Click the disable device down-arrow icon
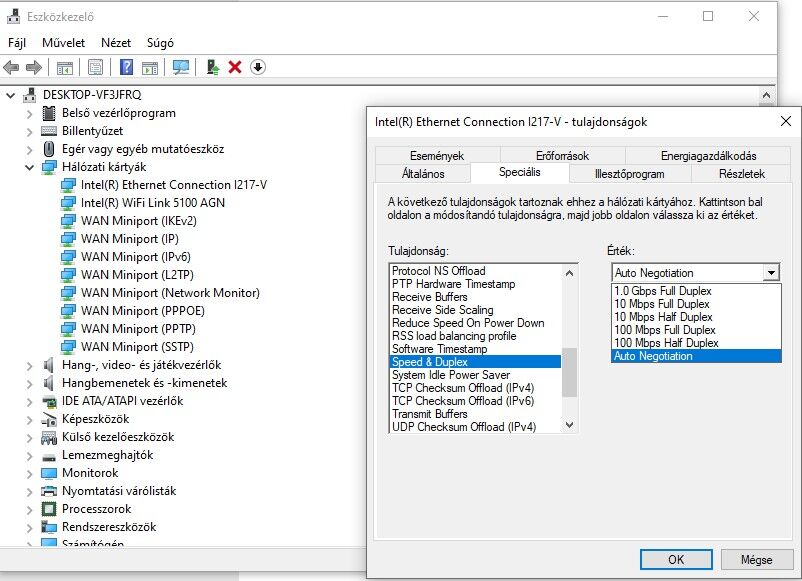Screen dimensions: 802x581 coord(258,67)
